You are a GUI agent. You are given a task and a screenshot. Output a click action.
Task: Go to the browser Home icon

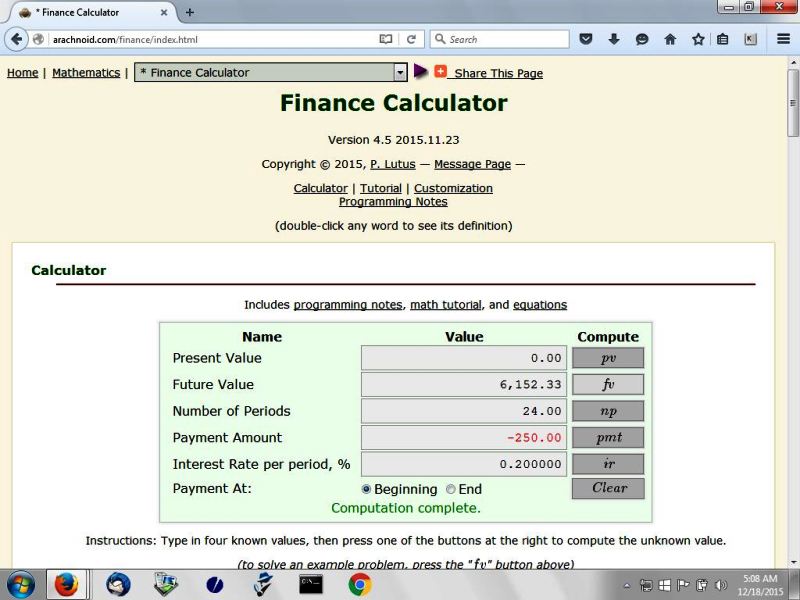tap(670, 39)
